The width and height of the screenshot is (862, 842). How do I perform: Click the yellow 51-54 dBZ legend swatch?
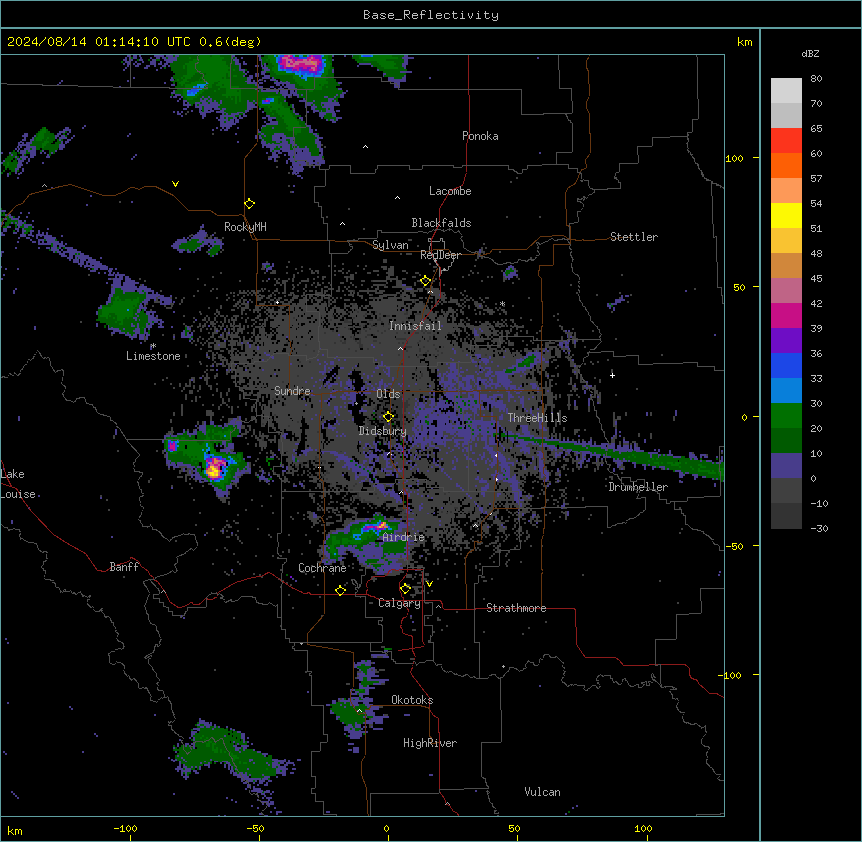786,215
